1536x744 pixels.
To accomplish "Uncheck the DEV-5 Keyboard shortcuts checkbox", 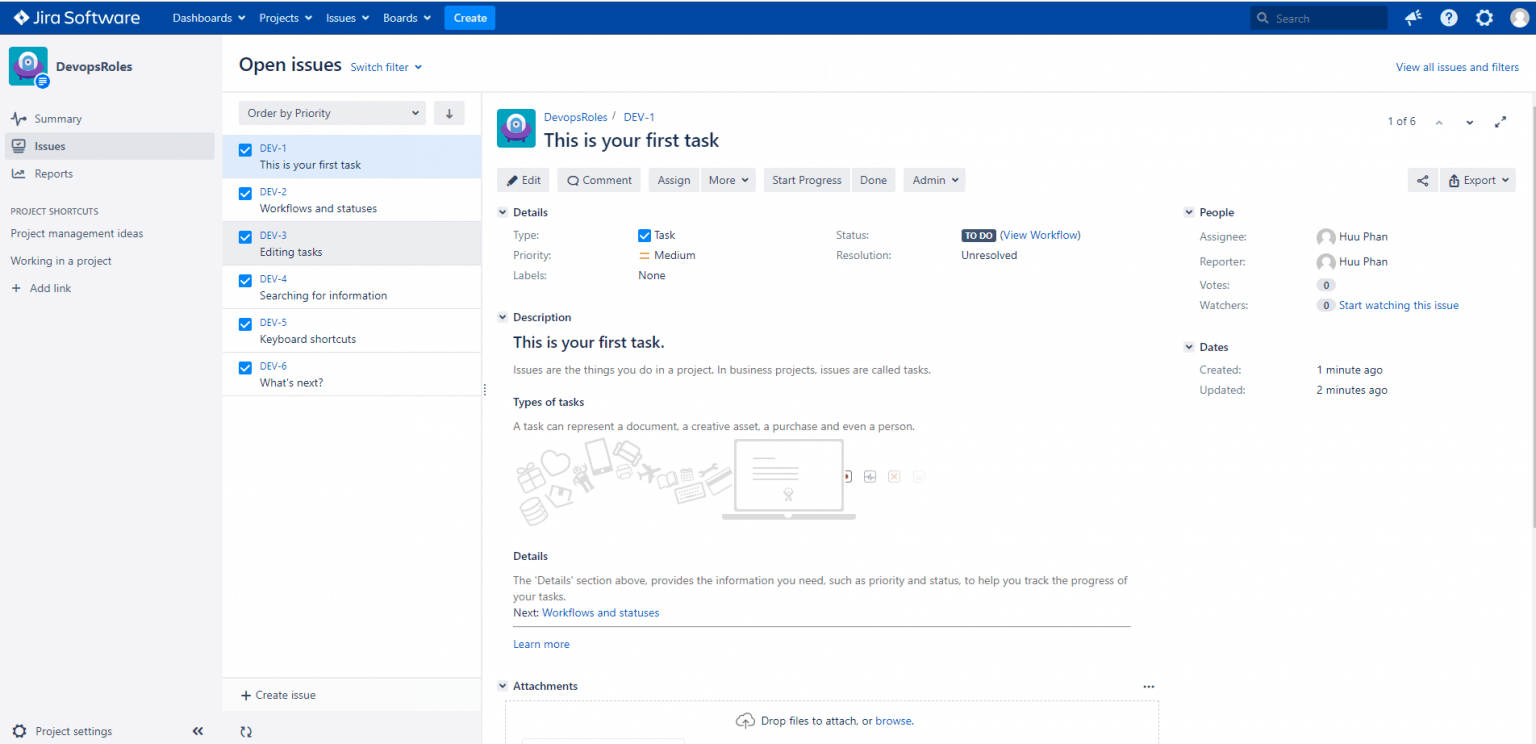I will (245, 324).
